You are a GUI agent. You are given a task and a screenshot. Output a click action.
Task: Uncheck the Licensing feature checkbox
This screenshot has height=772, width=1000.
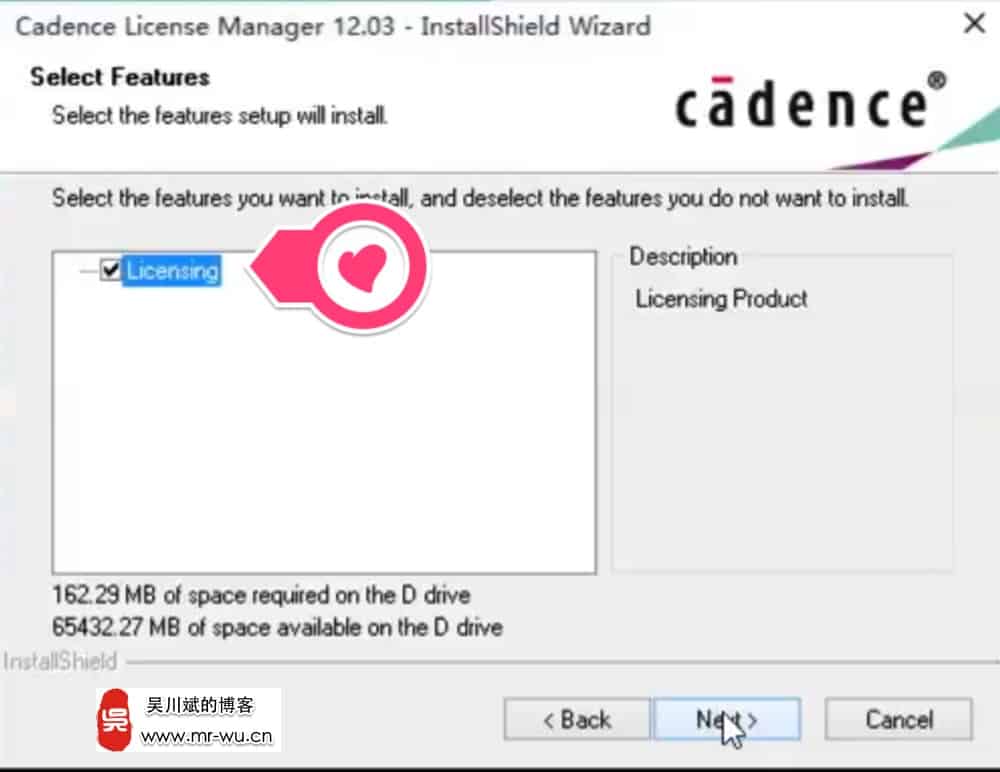(x=110, y=269)
